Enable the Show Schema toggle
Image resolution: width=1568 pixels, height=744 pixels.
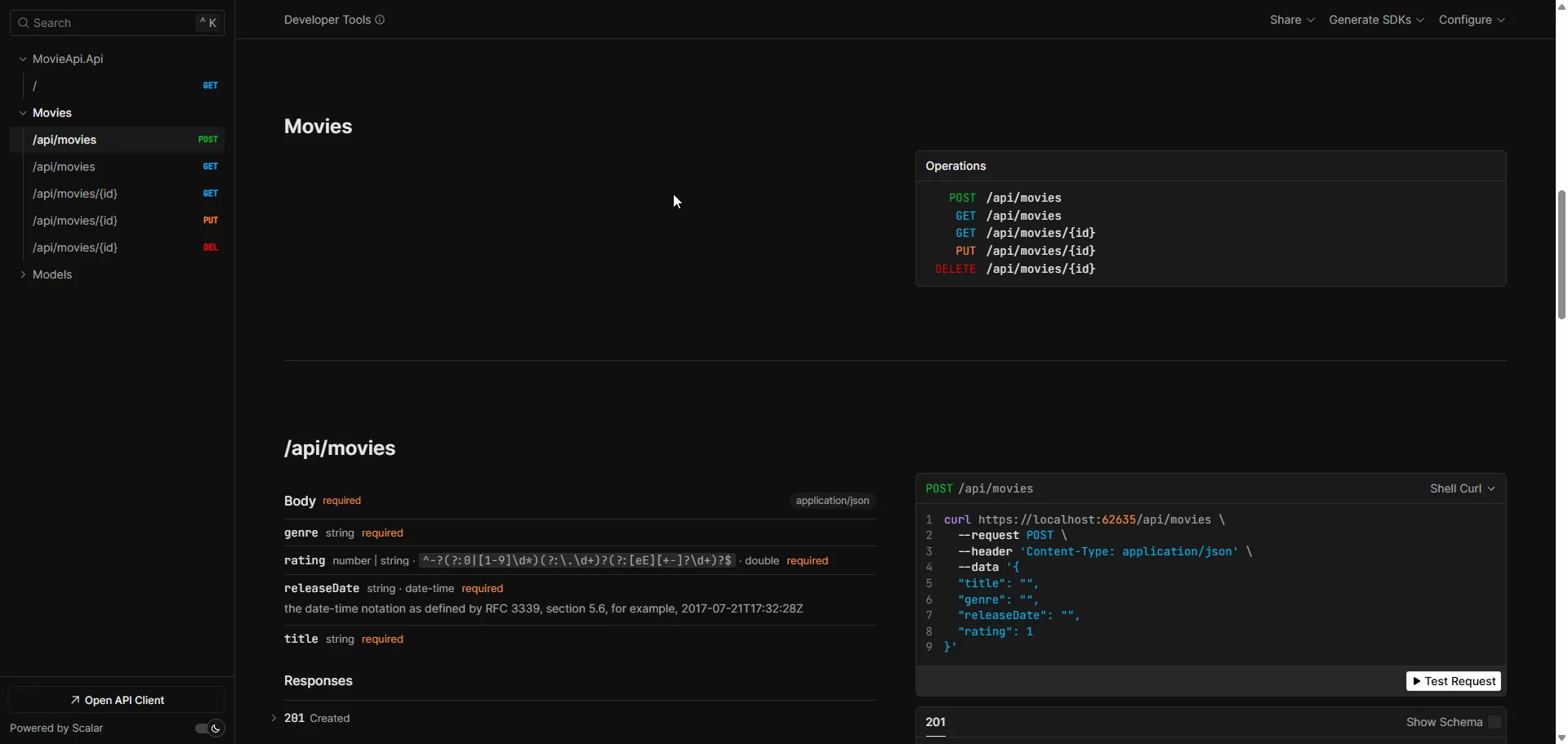point(1495,722)
